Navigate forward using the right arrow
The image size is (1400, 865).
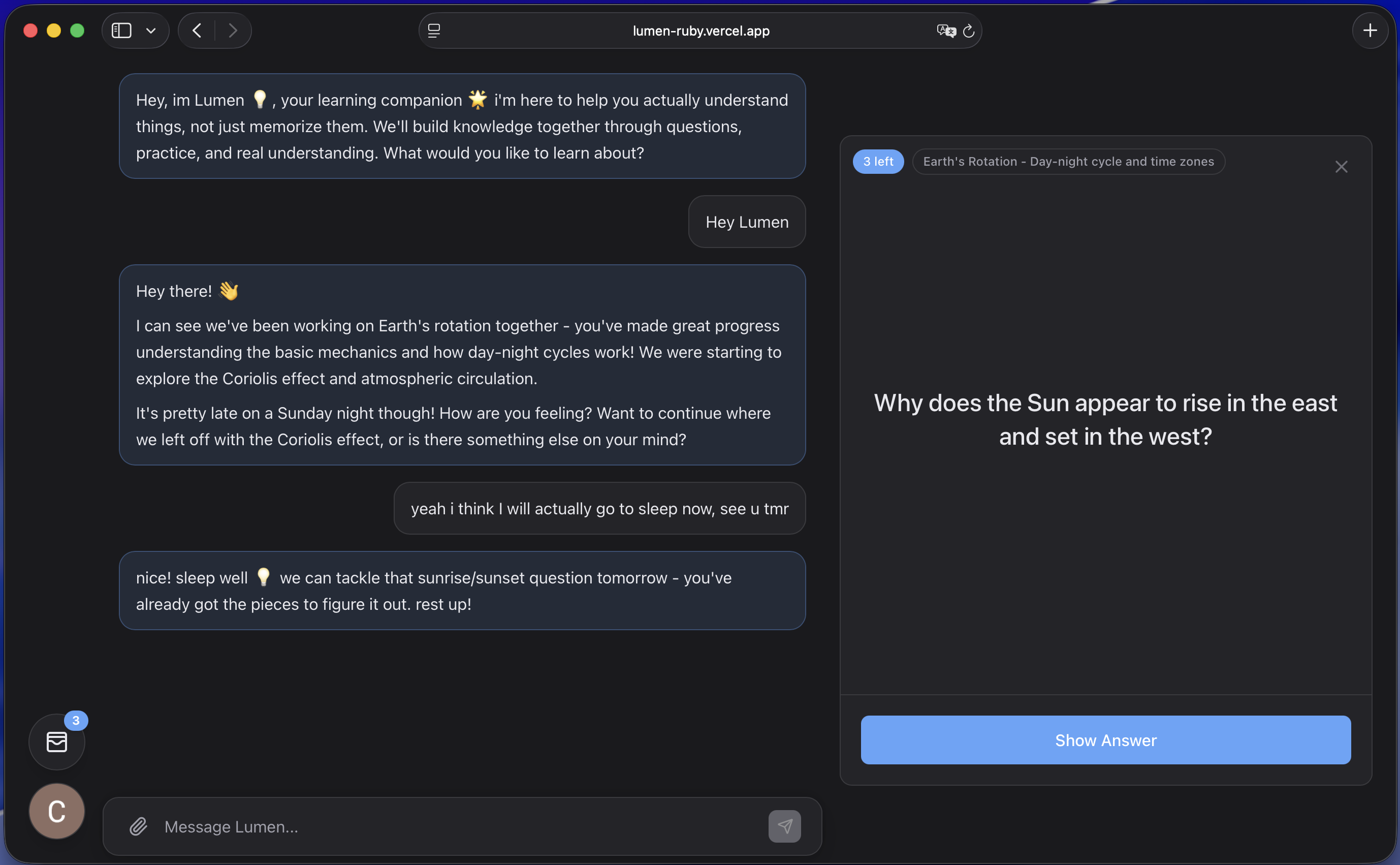[x=233, y=30]
